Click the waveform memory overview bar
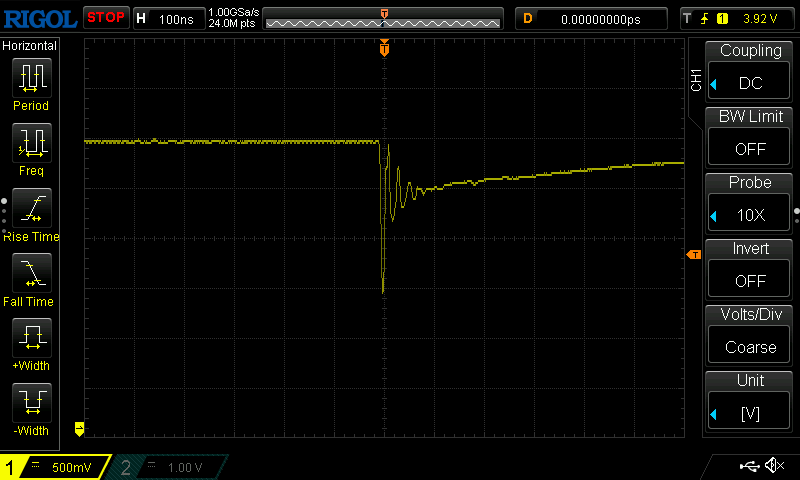Image resolution: width=800 pixels, height=480 pixels. coord(383,19)
